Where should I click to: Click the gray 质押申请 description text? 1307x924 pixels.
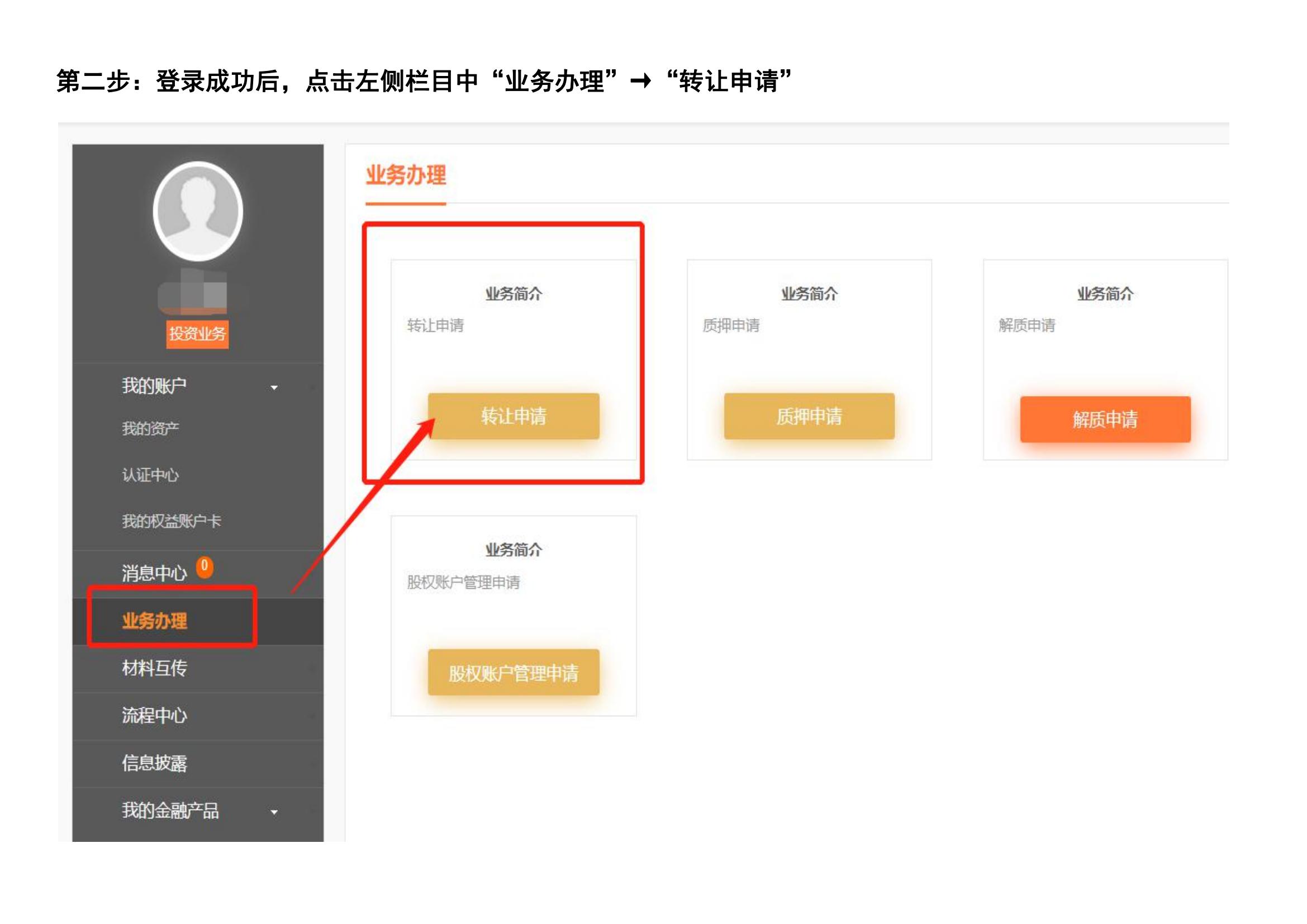[x=731, y=326]
